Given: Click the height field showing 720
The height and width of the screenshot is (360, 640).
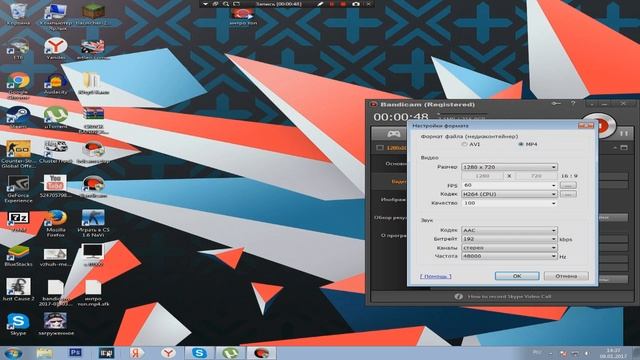Looking at the screenshot, I should click(536, 176).
